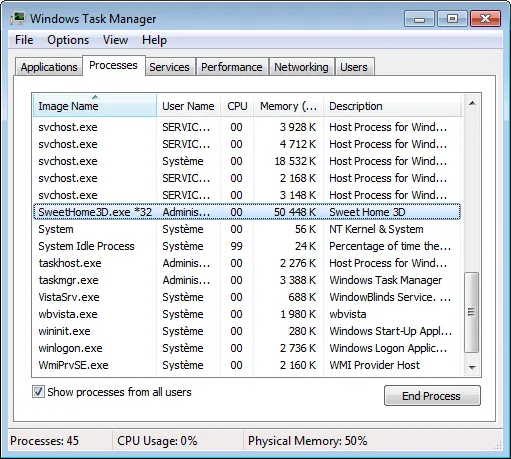Click the End Process button

click(x=432, y=396)
